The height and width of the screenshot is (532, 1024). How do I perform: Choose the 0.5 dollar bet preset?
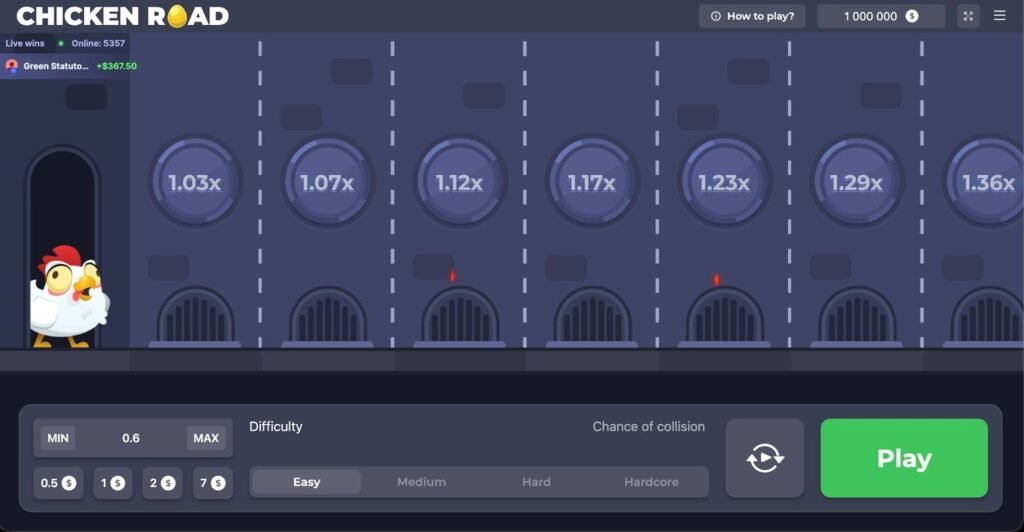click(58, 483)
